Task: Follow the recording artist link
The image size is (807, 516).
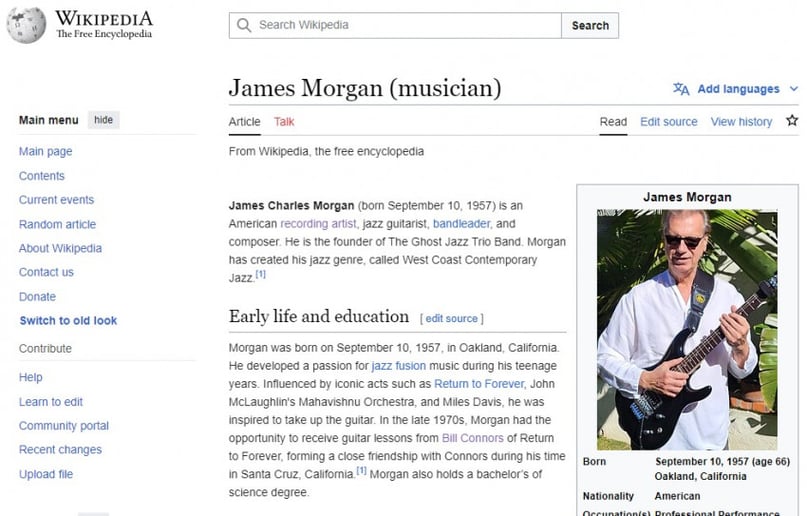Action: tap(318, 224)
